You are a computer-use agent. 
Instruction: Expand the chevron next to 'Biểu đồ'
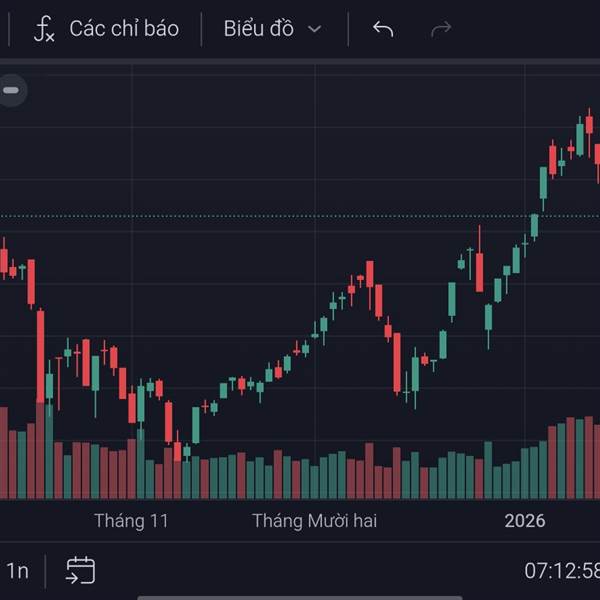314,30
